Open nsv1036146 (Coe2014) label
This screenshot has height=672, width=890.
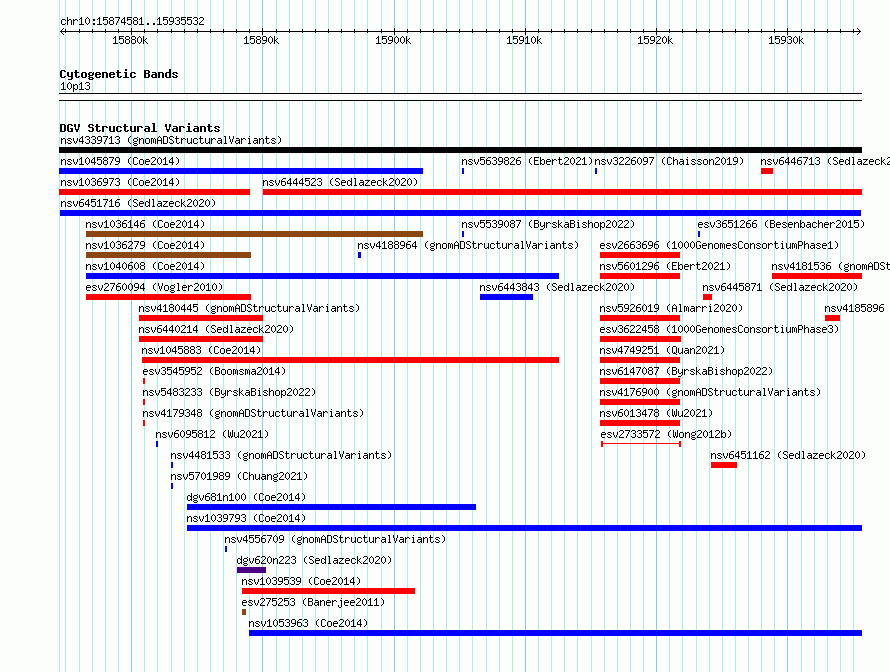pyautogui.click(x=145, y=224)
